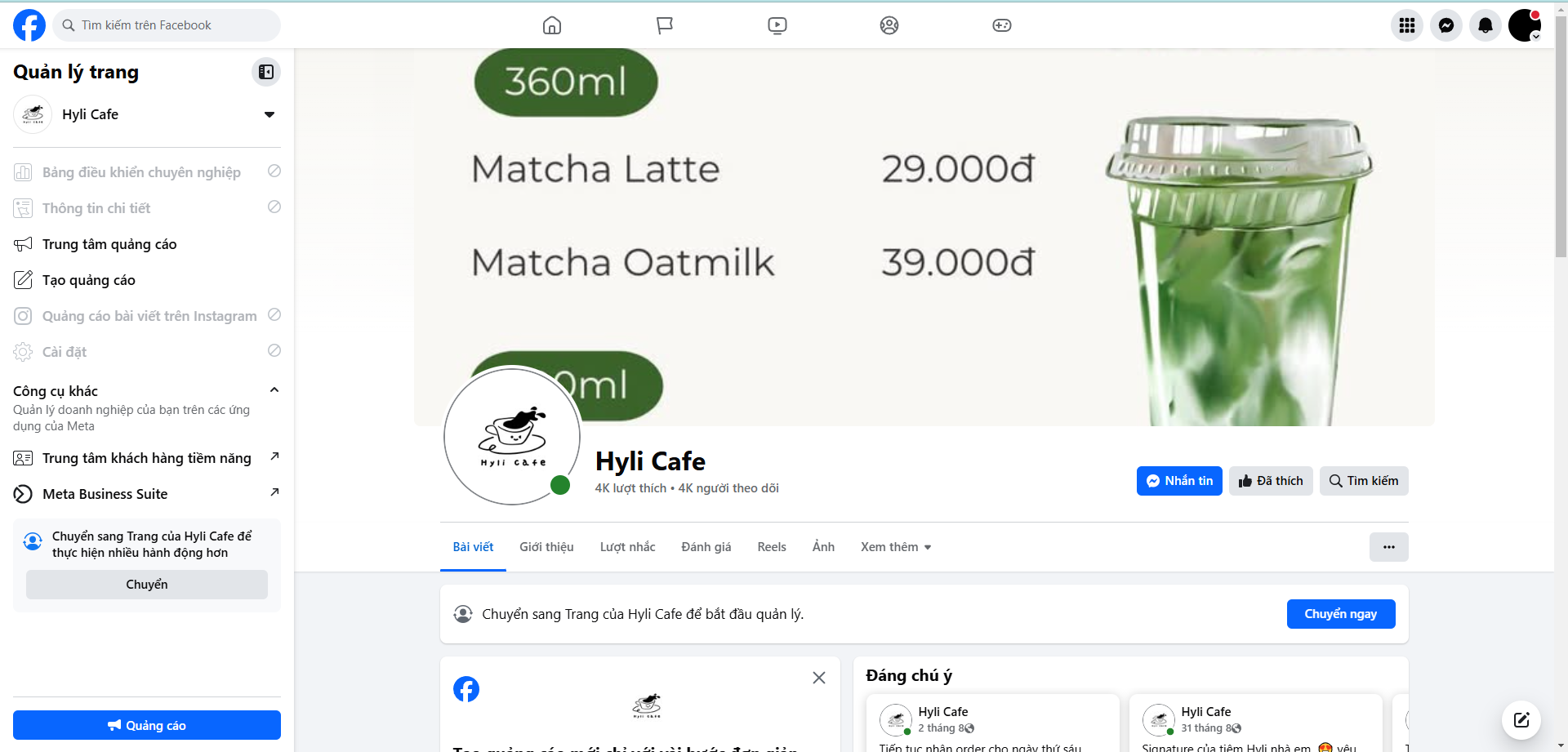The image size is (1568, 752).
Task: Click the Nhắn tin button
Action: (x=1179, y=481)
